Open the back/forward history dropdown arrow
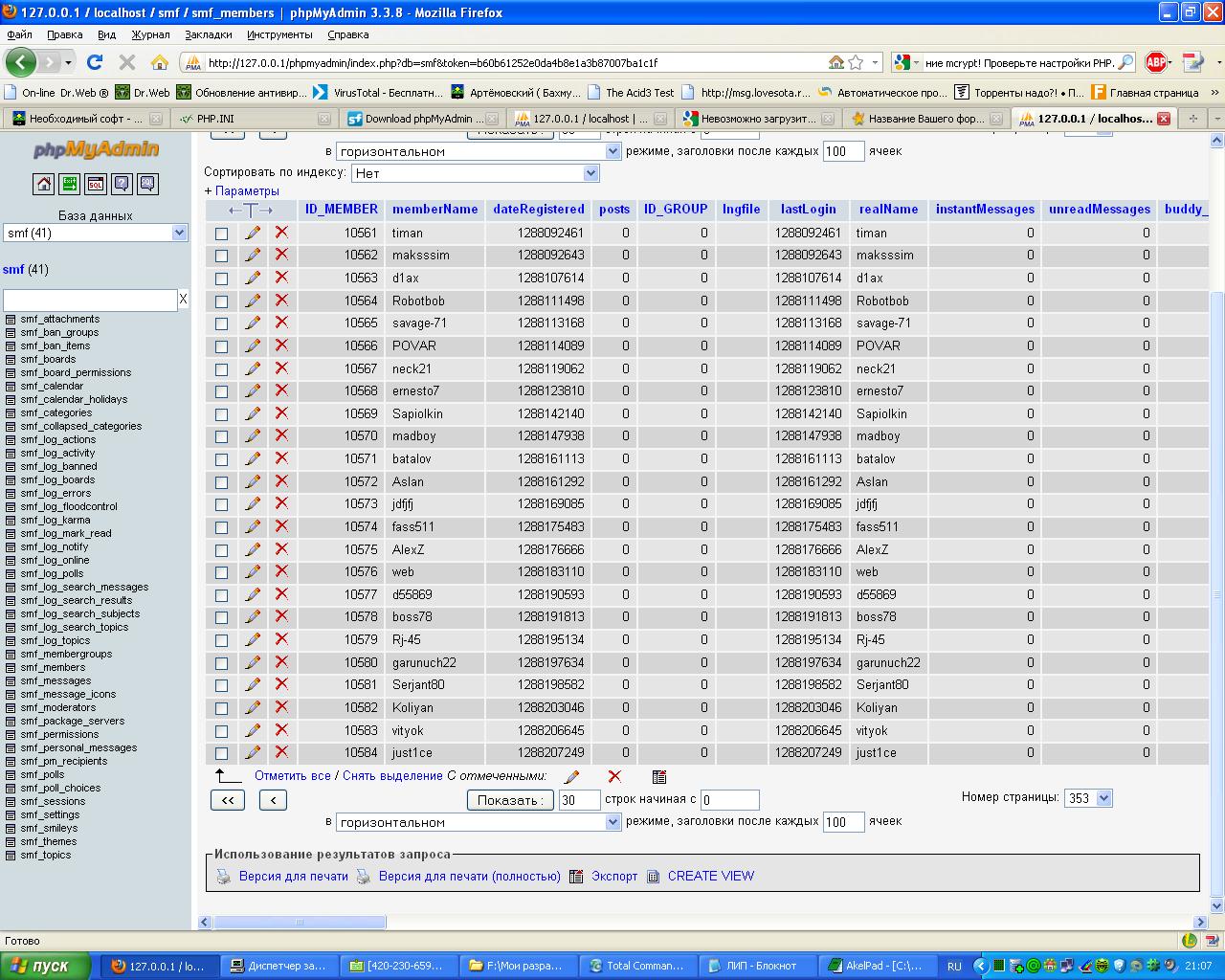The image size is (1225, 980). (x=67, y=62)
